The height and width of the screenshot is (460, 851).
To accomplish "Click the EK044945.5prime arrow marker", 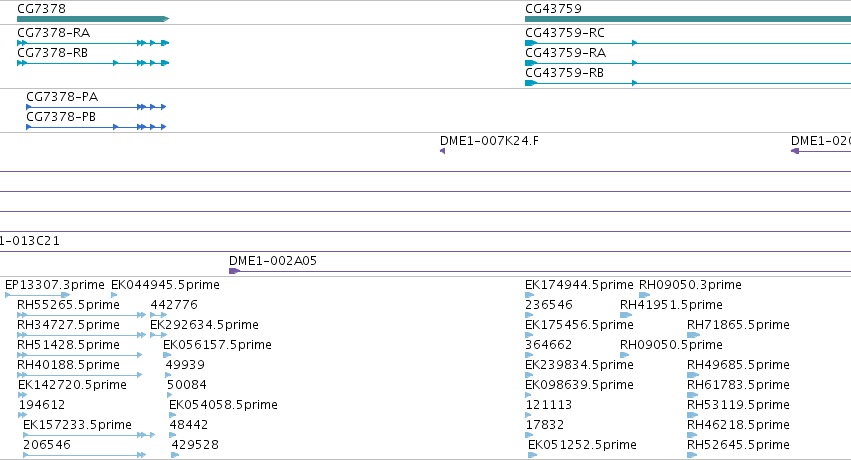I will 114,295.
